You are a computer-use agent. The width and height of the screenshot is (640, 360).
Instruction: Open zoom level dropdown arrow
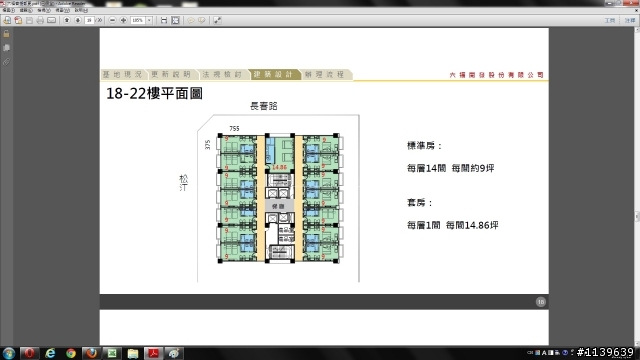149,20
